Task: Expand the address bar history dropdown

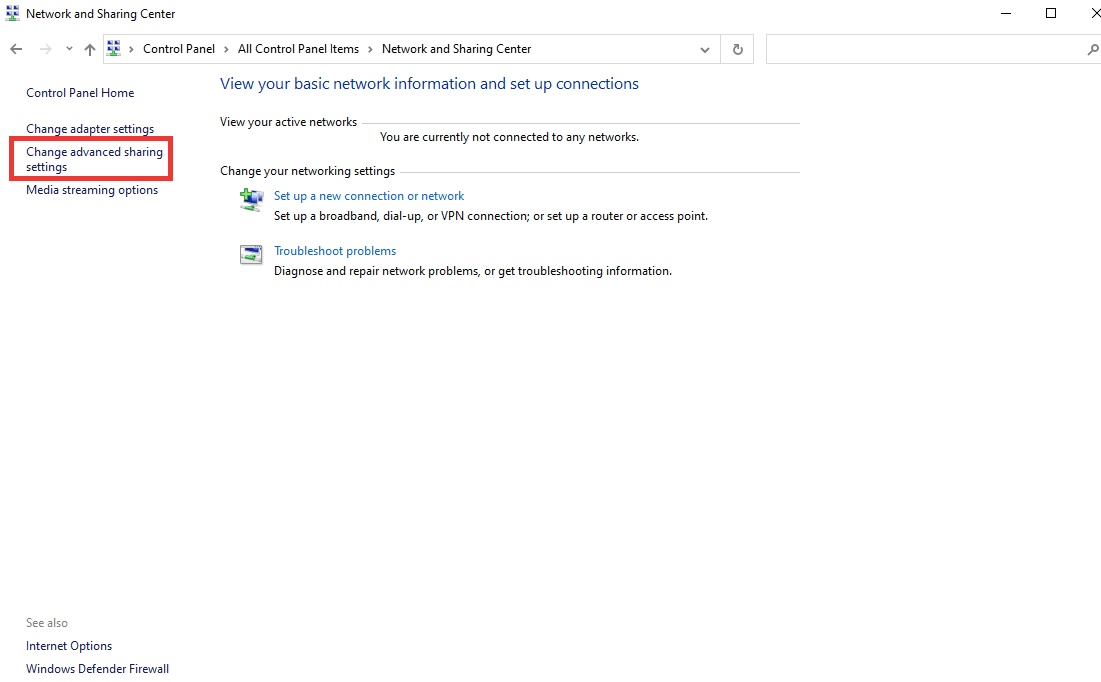Action: pyautogui.click(x=705, y=49)
